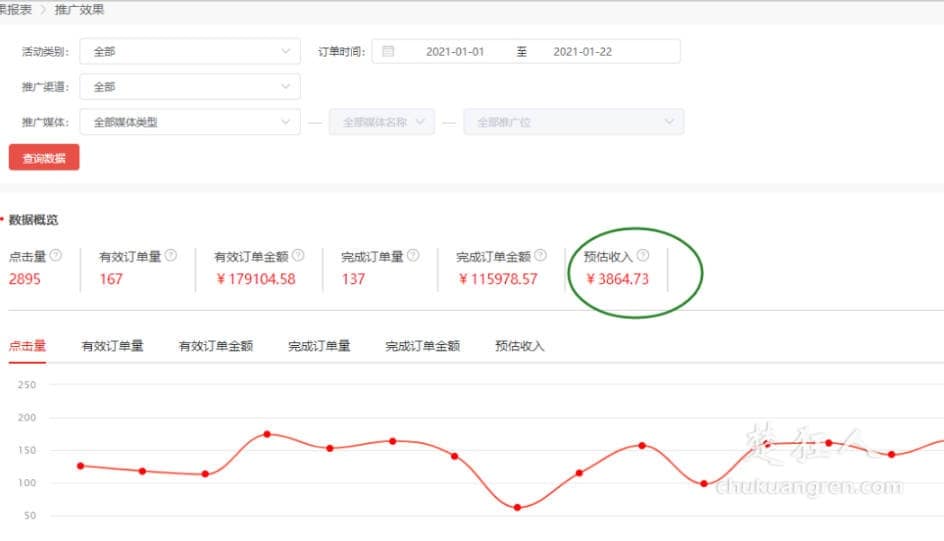Click the 167 valid orders value
The image size is (944, 541).
pyautogui.click(x=111, y=279)
